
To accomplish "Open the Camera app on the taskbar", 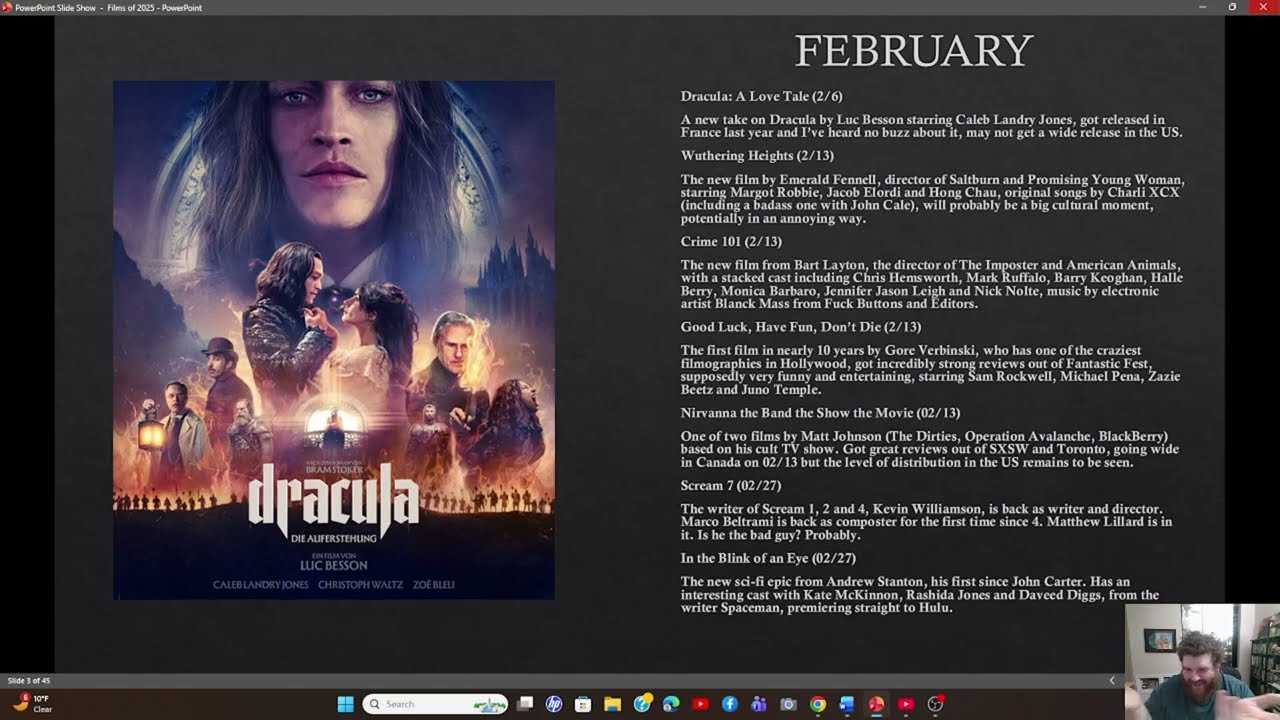I will coord(788,704).
